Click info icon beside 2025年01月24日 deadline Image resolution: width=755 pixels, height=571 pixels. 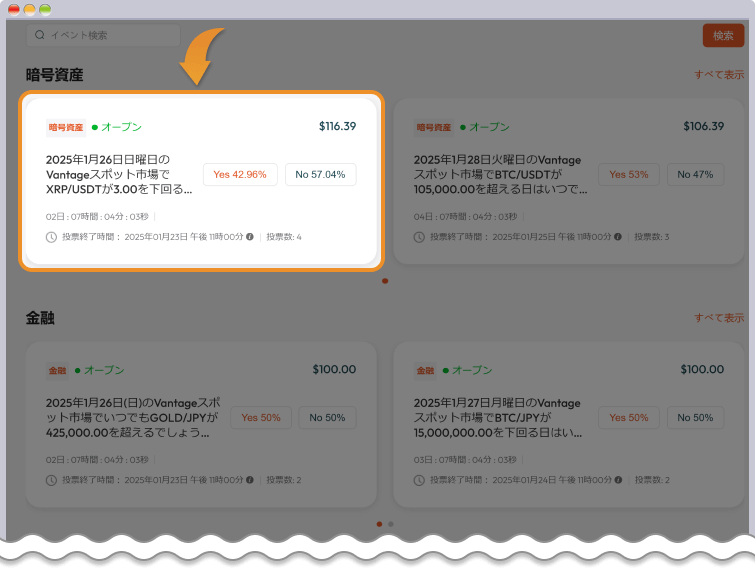pos(618,480)
